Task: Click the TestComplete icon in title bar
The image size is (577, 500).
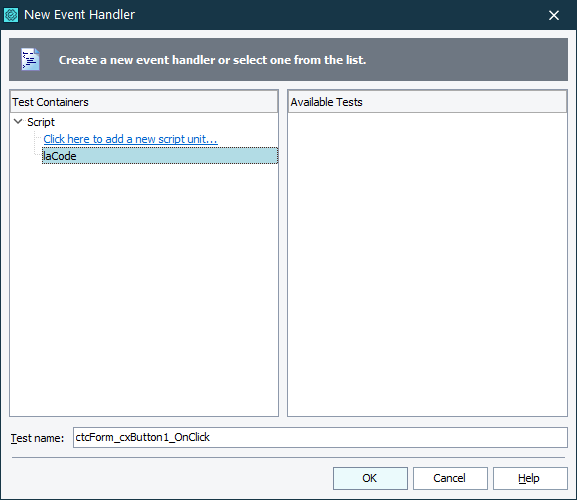Action: click(x=11, y=15)
